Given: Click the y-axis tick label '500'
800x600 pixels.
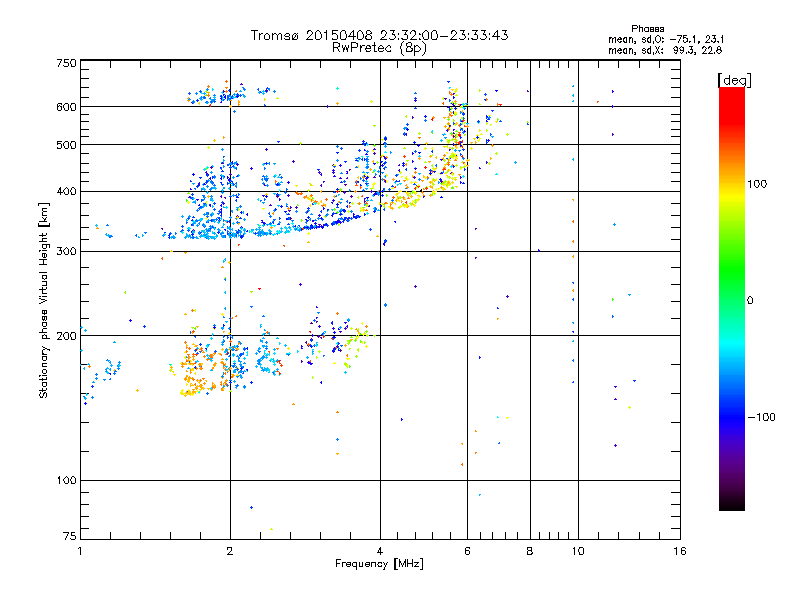Looking at the screenshot, I should click(66, 145).
